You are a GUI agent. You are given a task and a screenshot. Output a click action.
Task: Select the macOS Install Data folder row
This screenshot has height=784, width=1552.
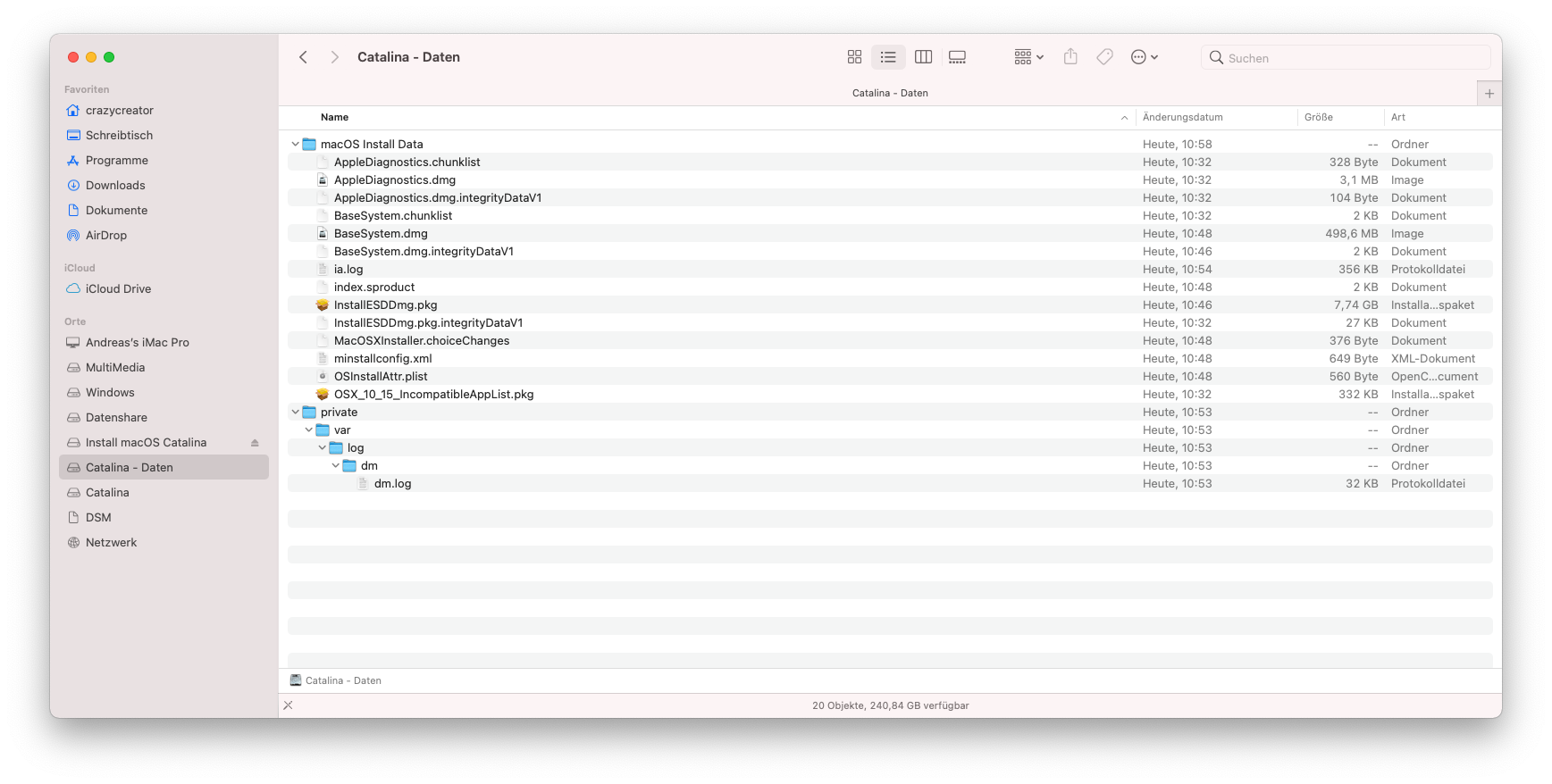click(x=890, y=144)
